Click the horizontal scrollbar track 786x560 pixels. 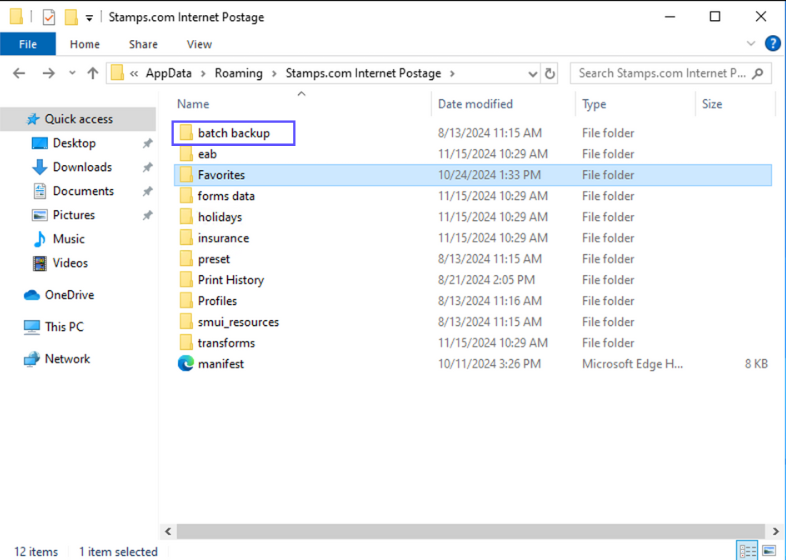(471, 531)
